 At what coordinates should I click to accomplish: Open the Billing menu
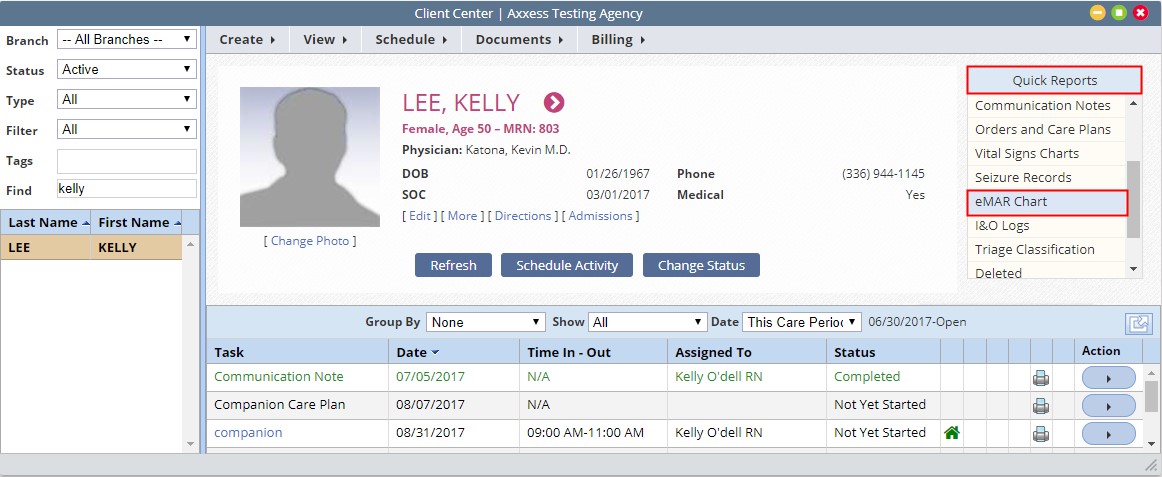pyautogui.click(x=617, y=40)
